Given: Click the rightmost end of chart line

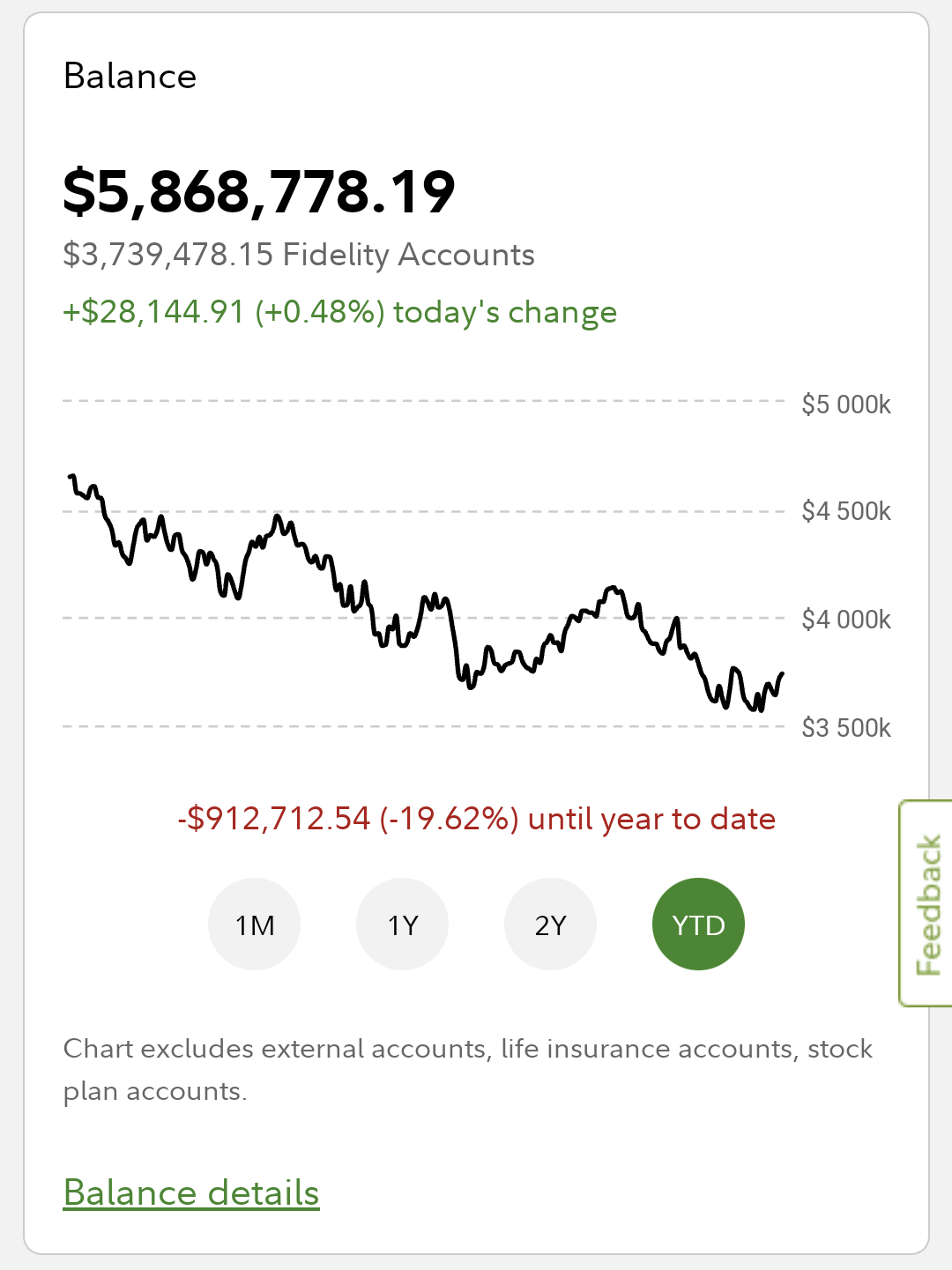Looking at the screenshot, I should [x=782, y=674].
